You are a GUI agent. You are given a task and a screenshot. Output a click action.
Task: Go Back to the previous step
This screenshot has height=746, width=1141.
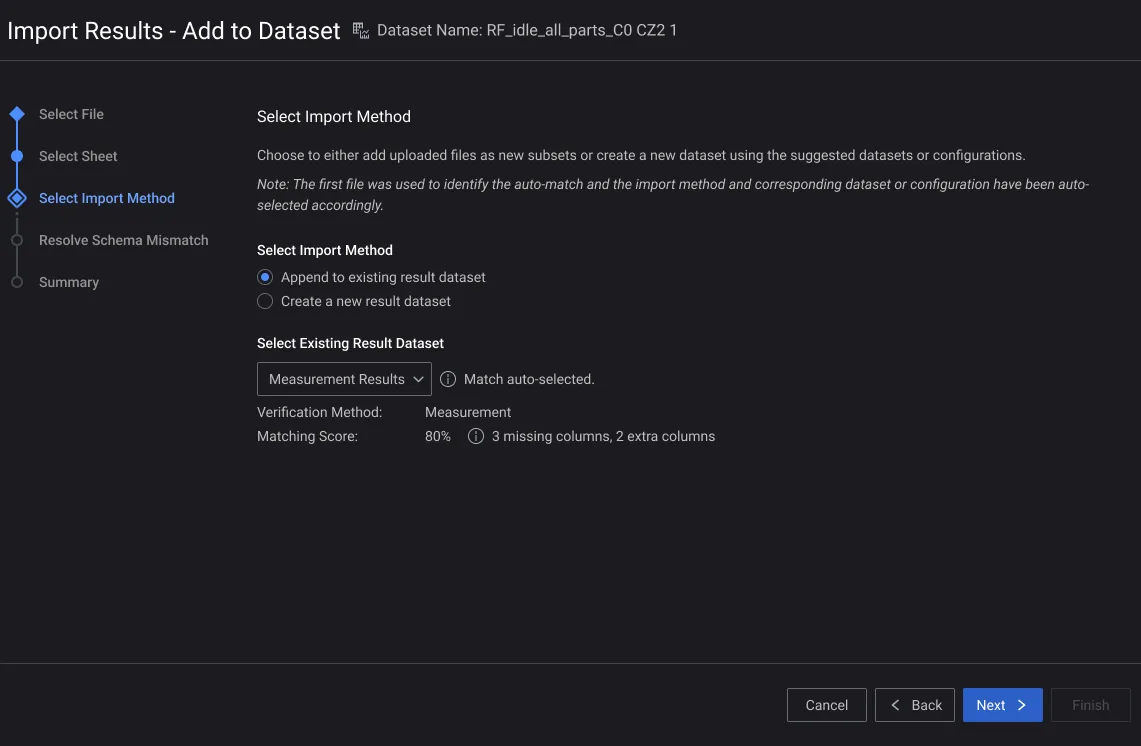point(915,705)
